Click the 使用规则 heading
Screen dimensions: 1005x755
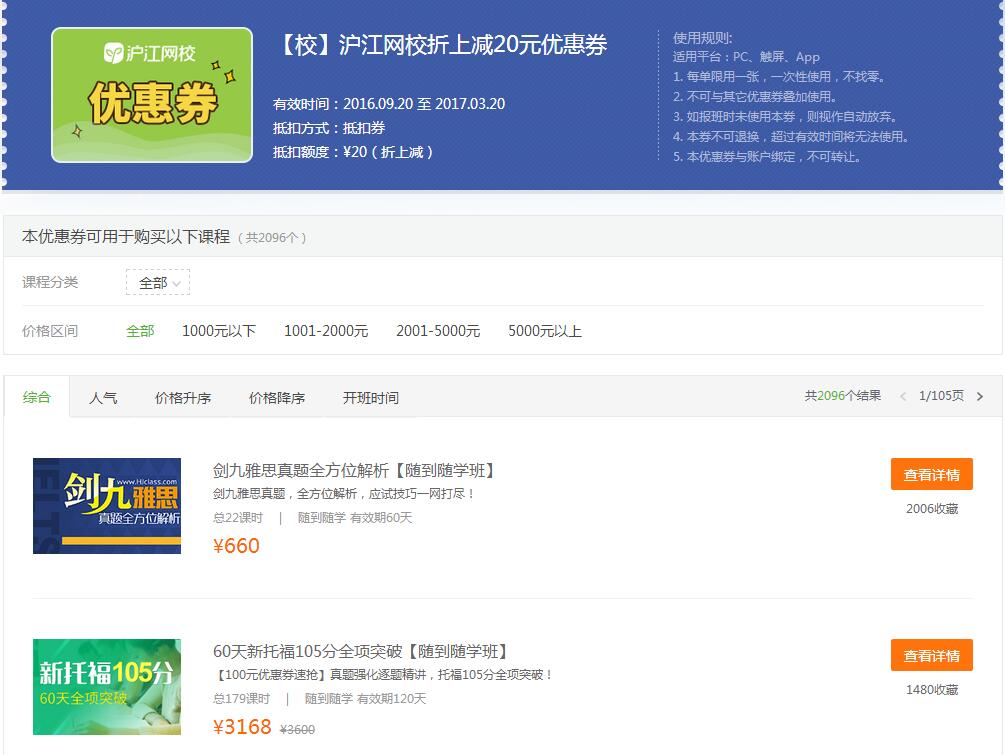(x=702, y=38)
